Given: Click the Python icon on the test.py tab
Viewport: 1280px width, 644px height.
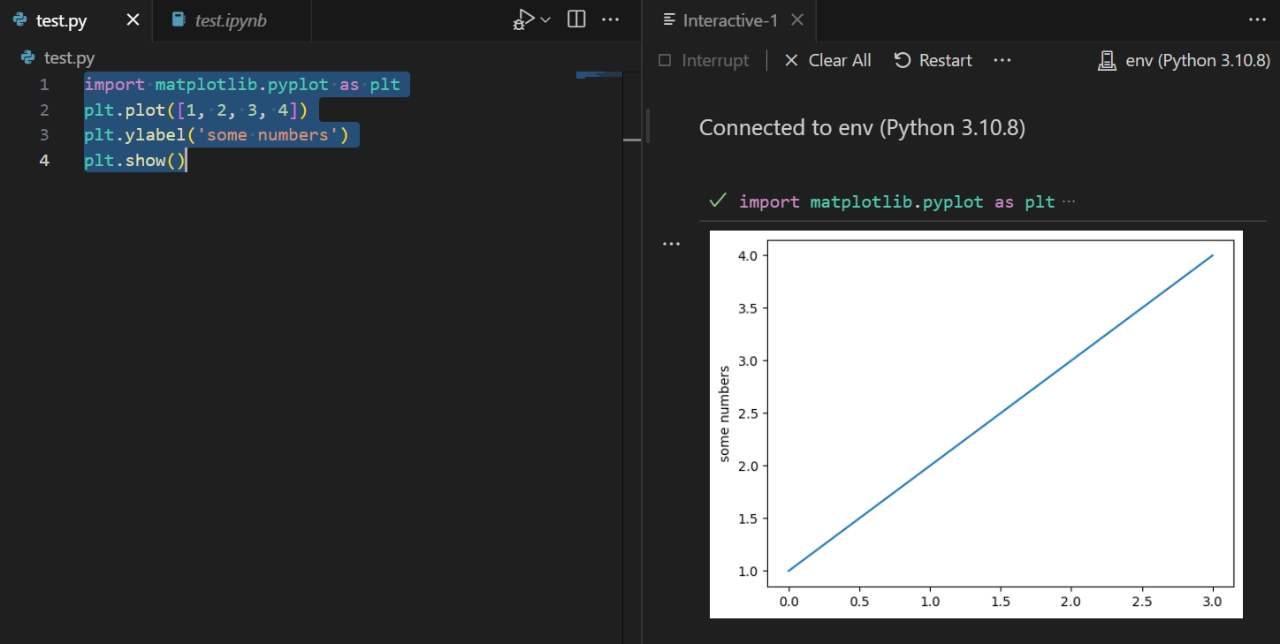Looking at the screenshot, I should 20,19.
